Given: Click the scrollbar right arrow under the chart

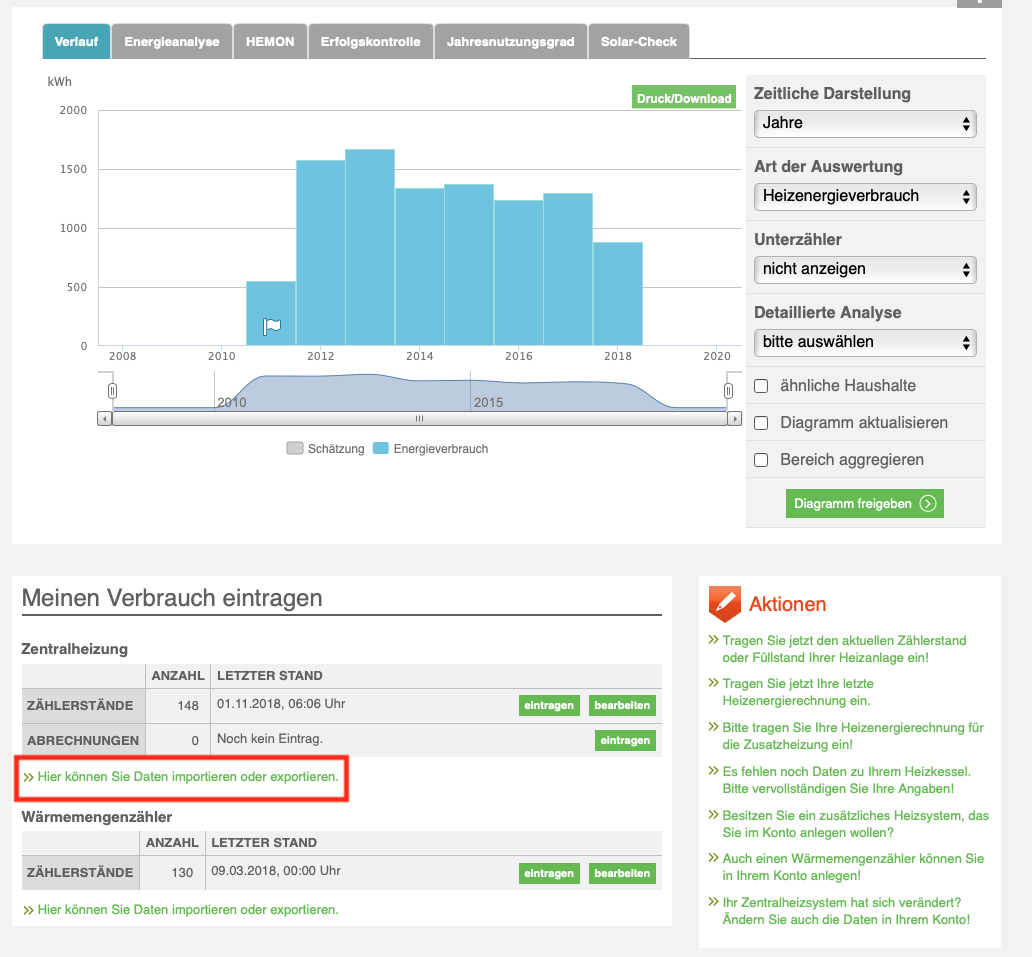Looking at the screenshot, I should click(x=734, y=419).
